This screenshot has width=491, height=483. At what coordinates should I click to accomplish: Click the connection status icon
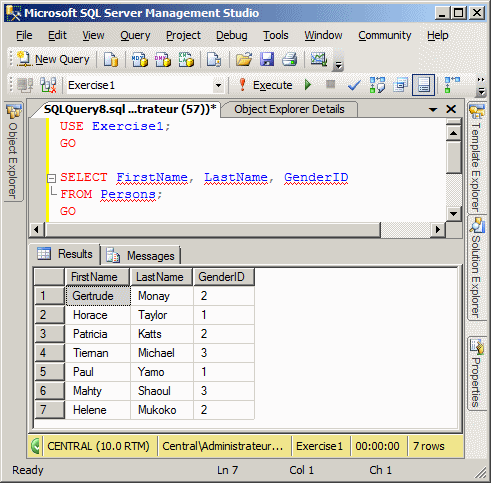36,446
